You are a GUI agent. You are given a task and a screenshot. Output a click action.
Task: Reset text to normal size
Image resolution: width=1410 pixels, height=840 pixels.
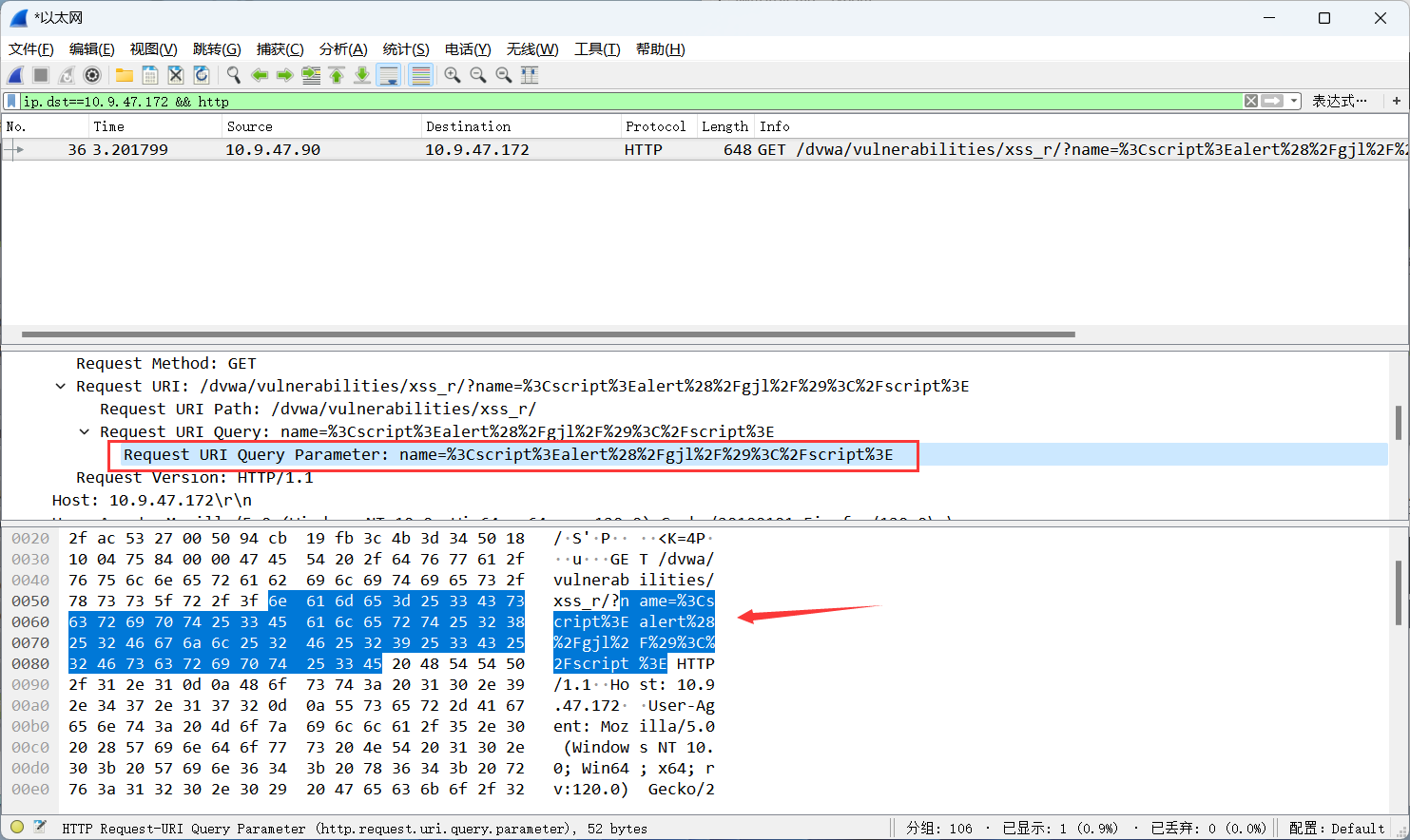tap(504, 75)
